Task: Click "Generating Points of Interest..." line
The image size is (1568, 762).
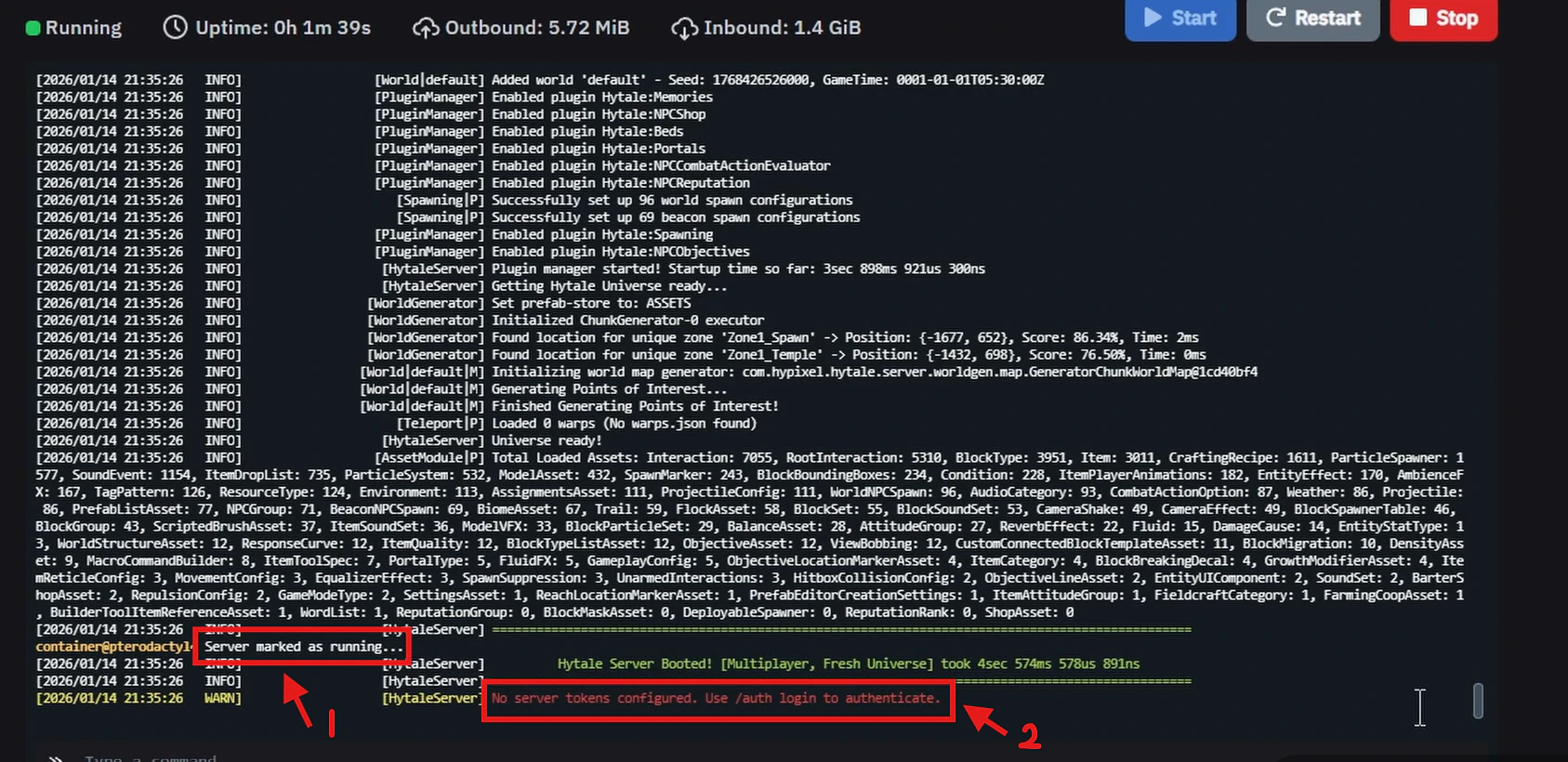Action: coord(610,389)
